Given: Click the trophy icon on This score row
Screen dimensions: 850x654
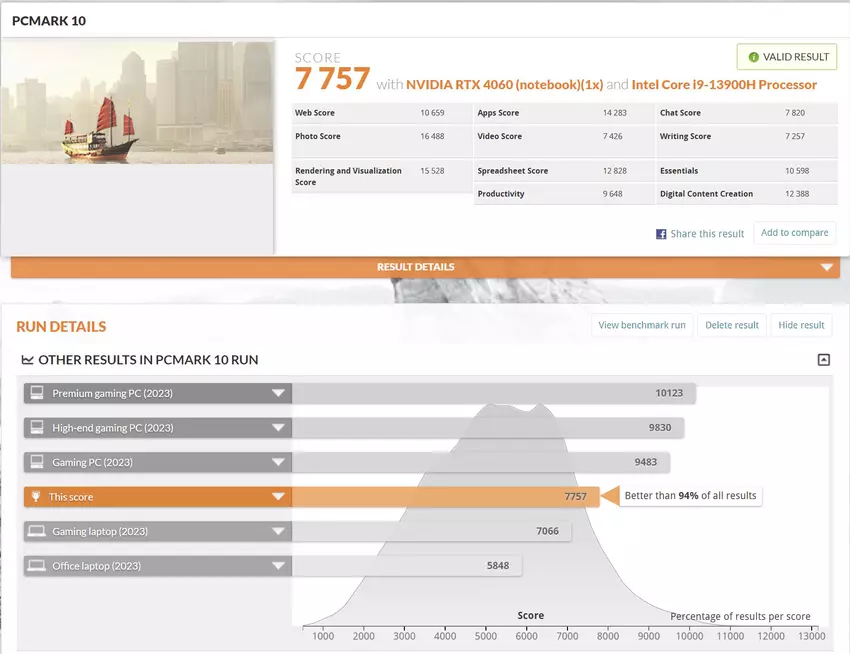Looking at the screenshot, I should point(36,497).
